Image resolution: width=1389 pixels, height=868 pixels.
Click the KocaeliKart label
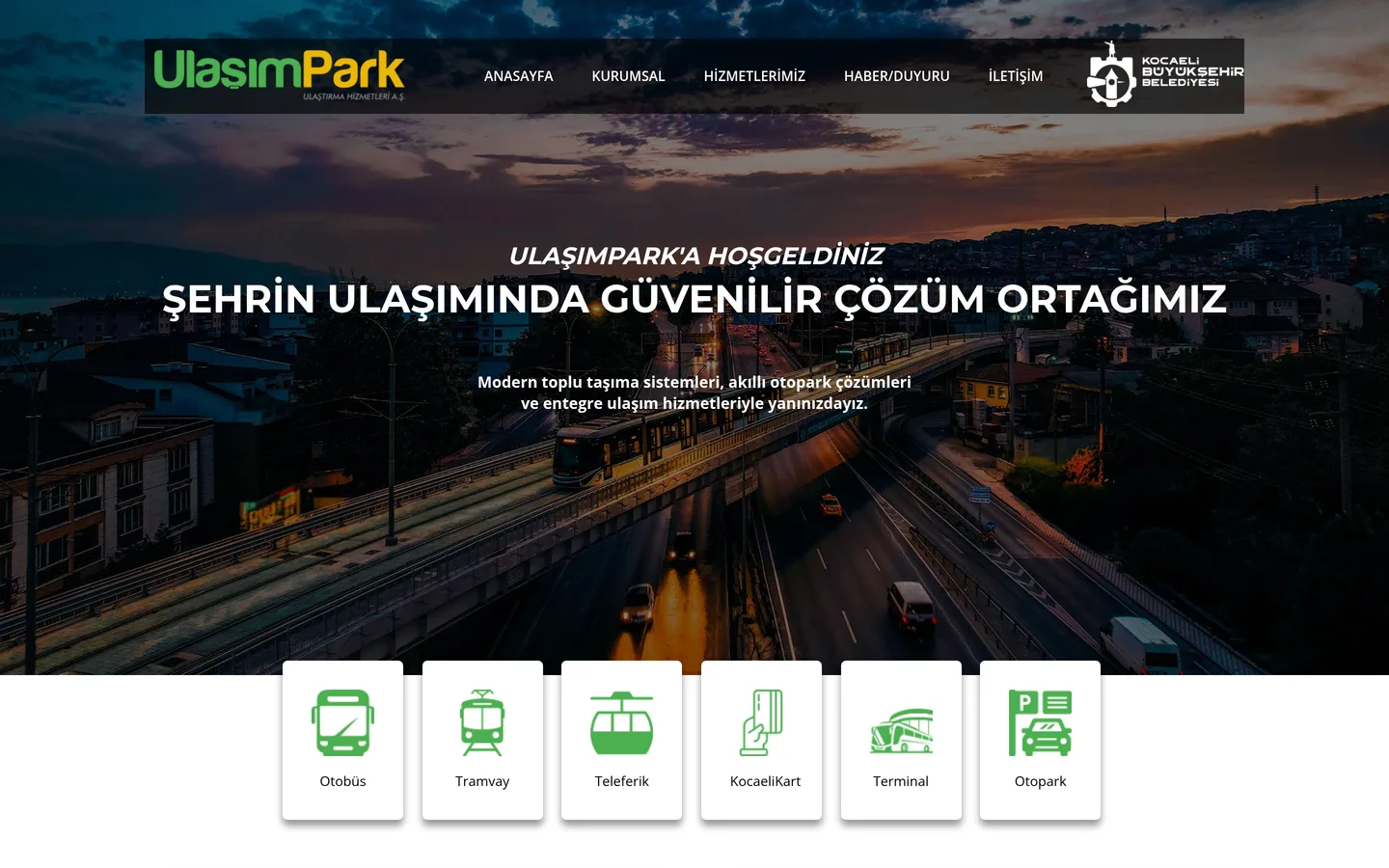tap(765, 781)
